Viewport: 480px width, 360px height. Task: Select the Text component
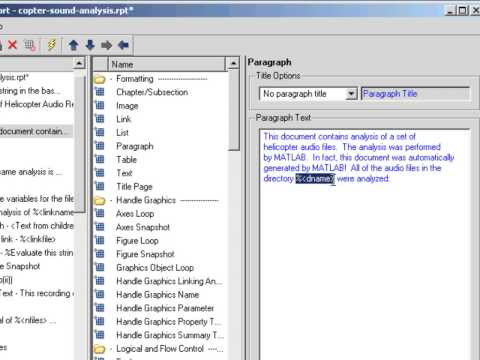[124, 173]
